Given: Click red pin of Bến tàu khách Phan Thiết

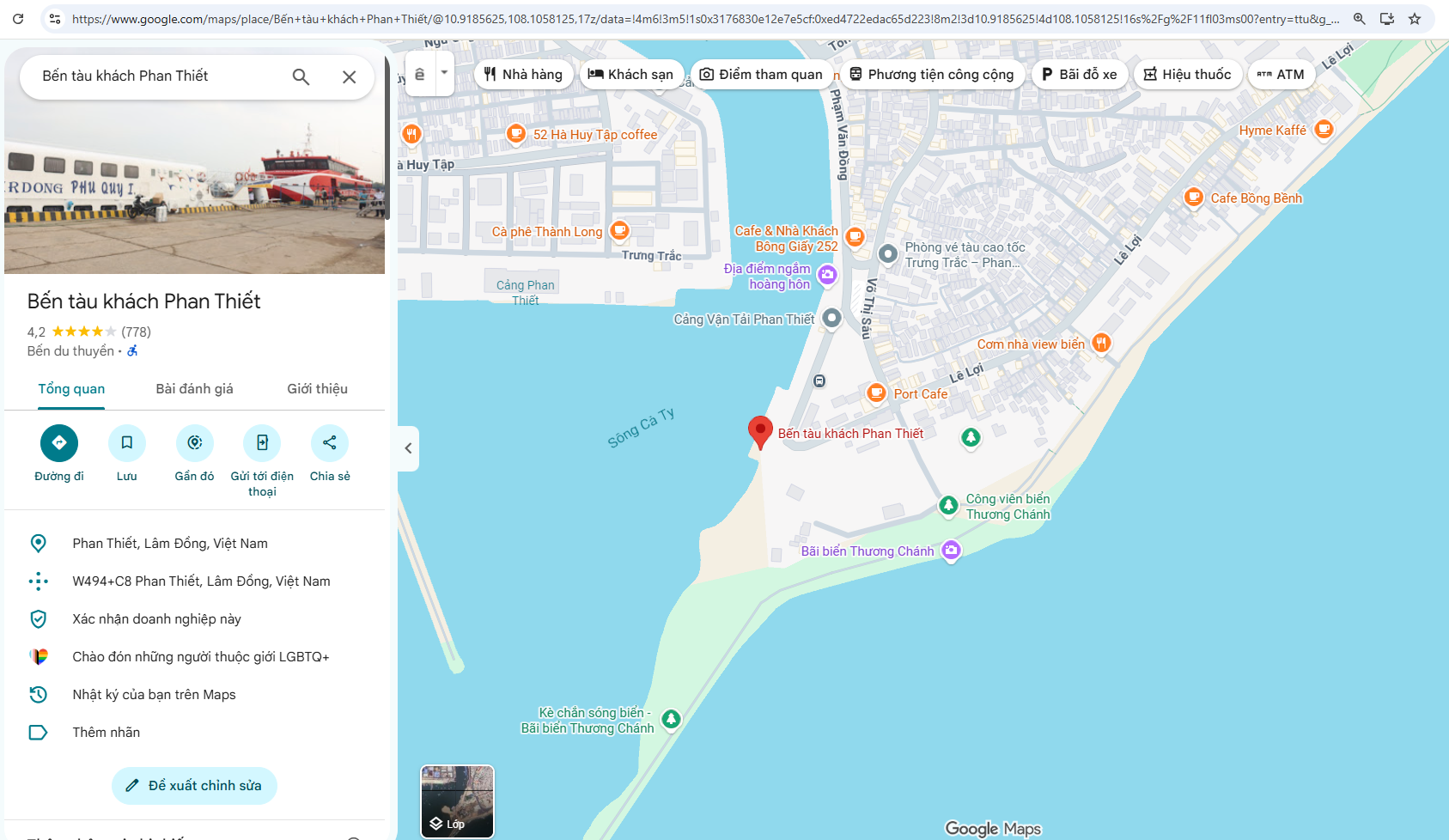Looking at the screenshot, I should coord(760,432).
